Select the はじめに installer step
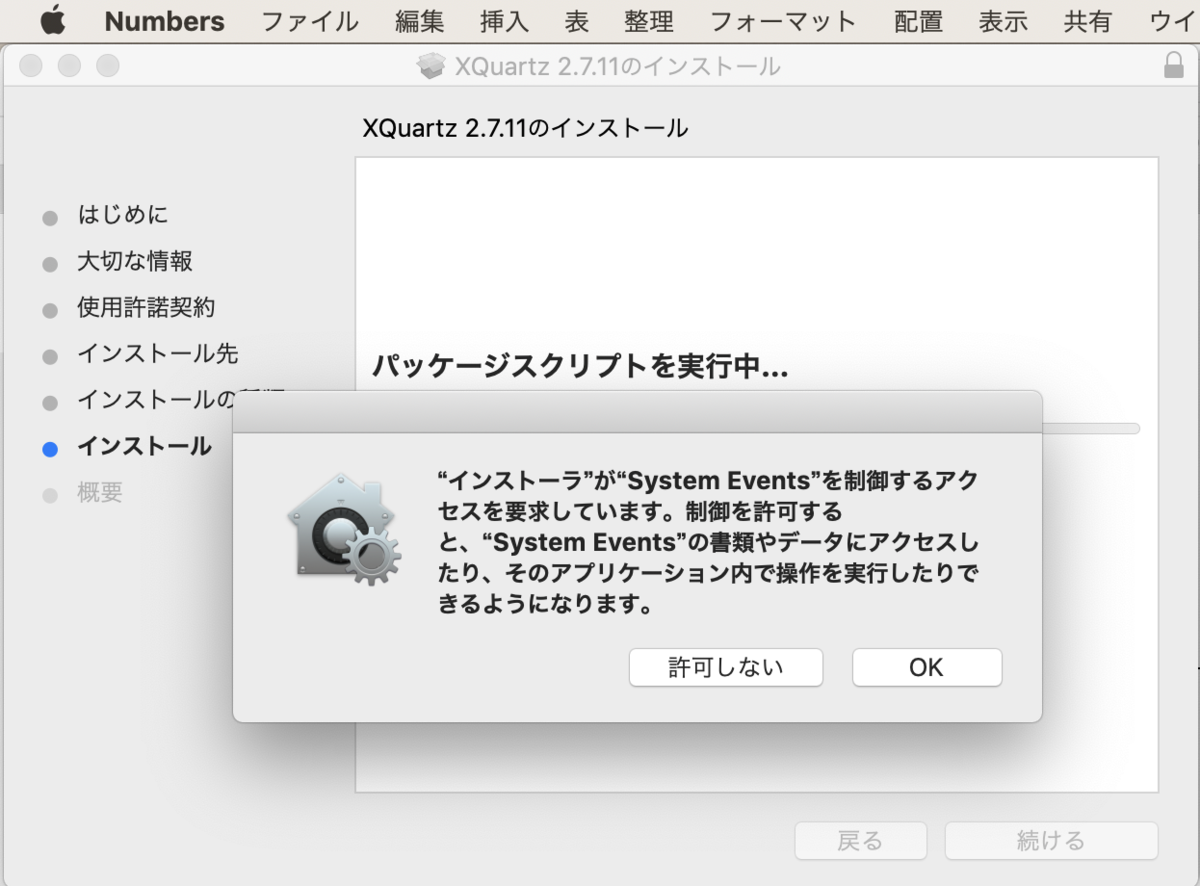 (x=123, y=215)
